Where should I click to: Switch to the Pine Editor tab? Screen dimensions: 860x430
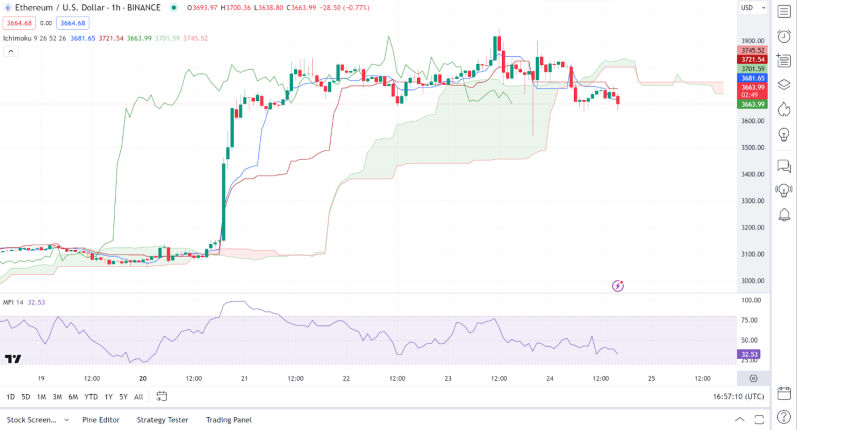tap(101, 420)
